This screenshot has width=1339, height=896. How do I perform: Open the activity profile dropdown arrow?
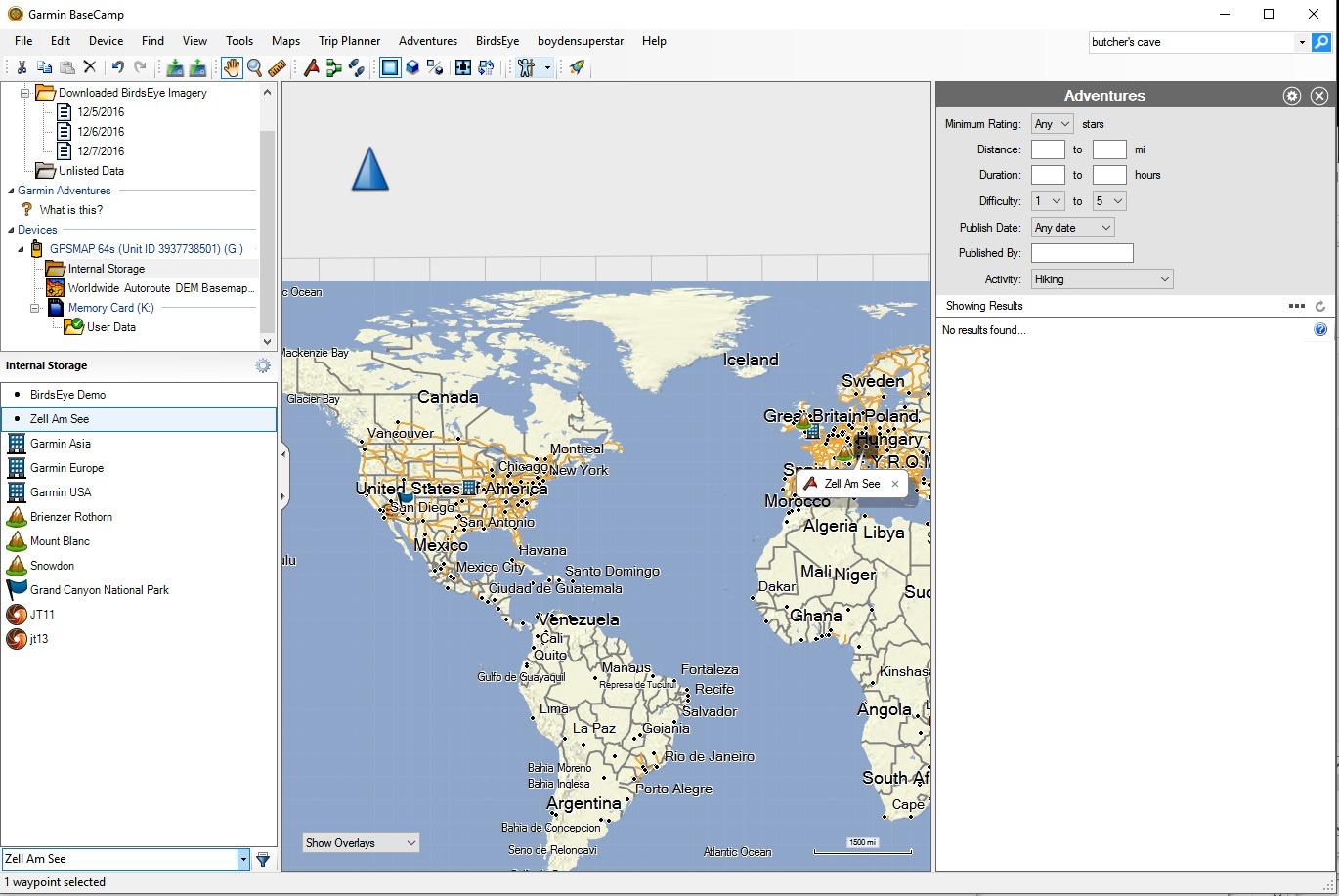pos(547,67)
